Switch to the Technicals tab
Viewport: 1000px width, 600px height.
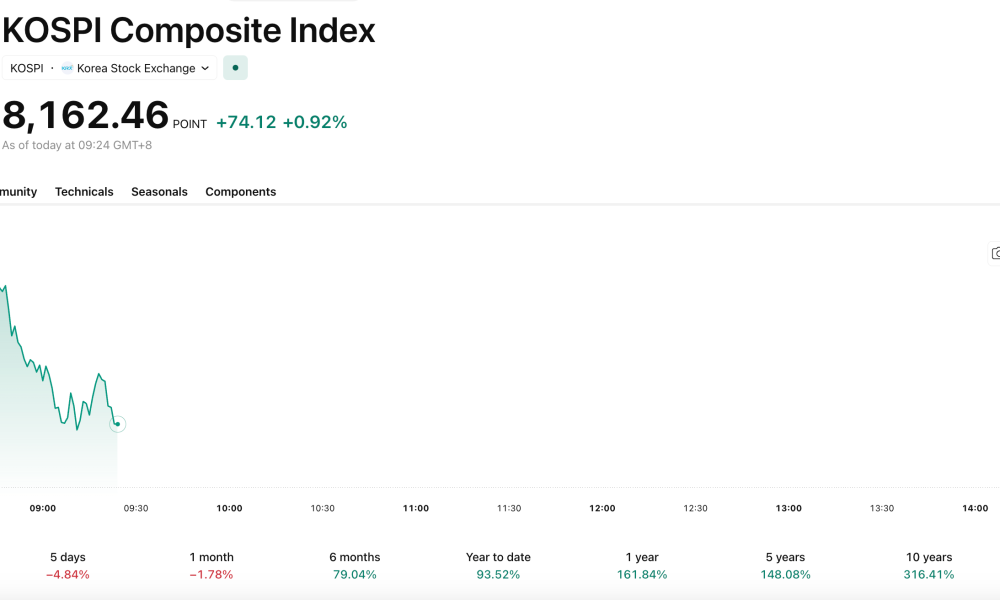coord(84,192)
